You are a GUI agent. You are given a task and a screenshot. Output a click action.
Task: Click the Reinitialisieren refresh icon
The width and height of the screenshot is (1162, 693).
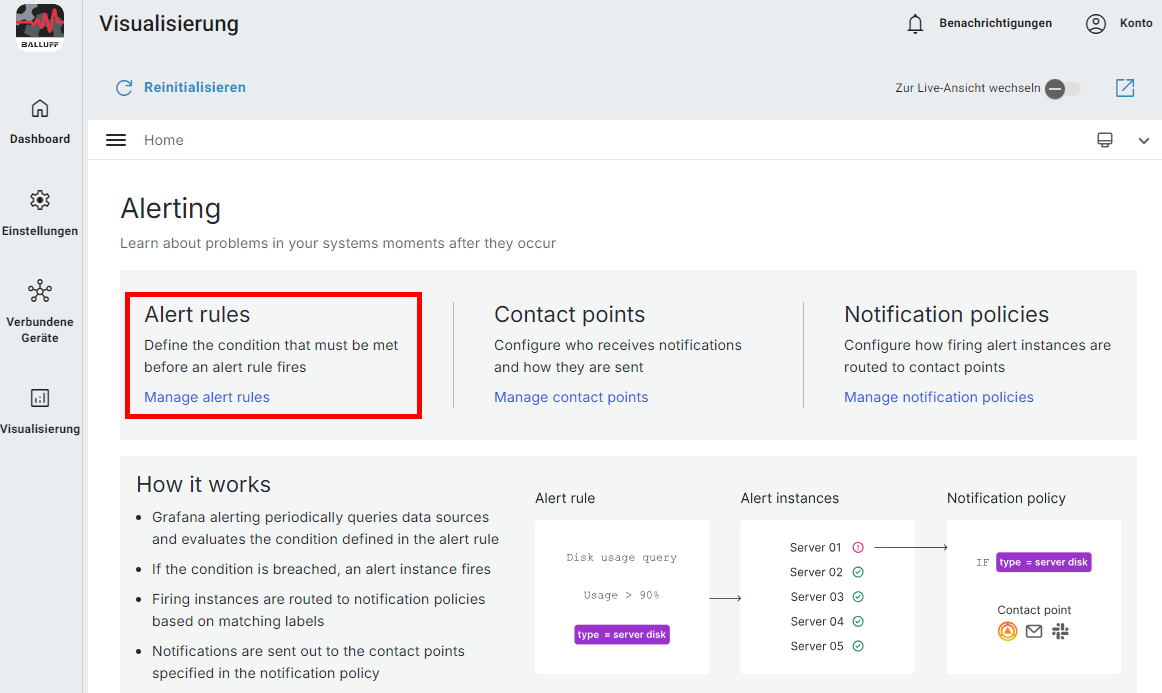pos(124,88)
